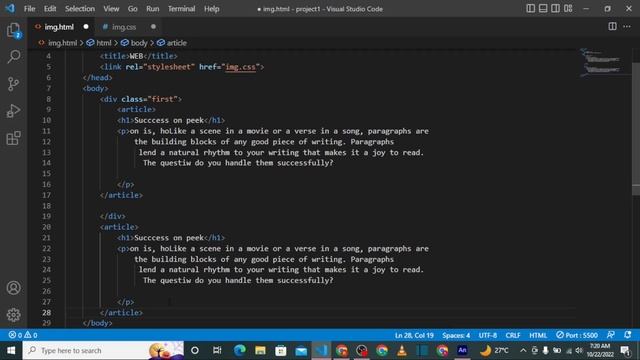Viewport: 640px width, 360px height.
Task: Change line endings via CRLF
Action: coord(513,336)
